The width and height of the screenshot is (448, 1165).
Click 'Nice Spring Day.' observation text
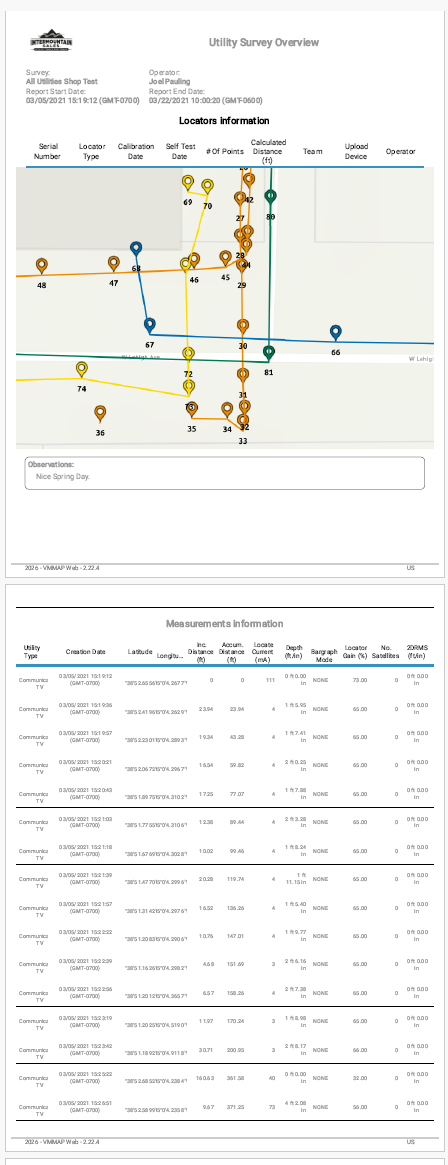point(63,476)
